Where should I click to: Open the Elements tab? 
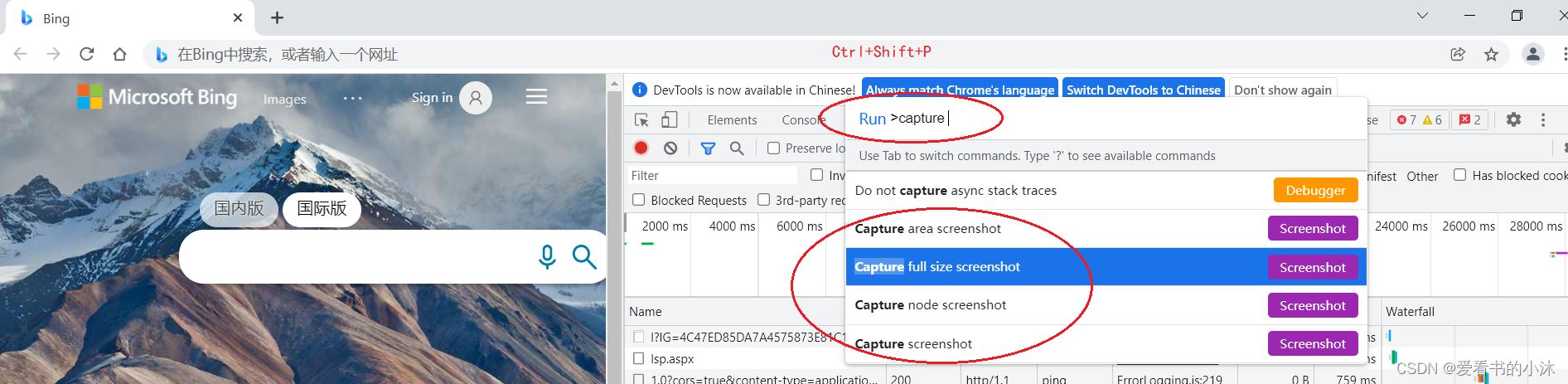[x=732, y=120]
